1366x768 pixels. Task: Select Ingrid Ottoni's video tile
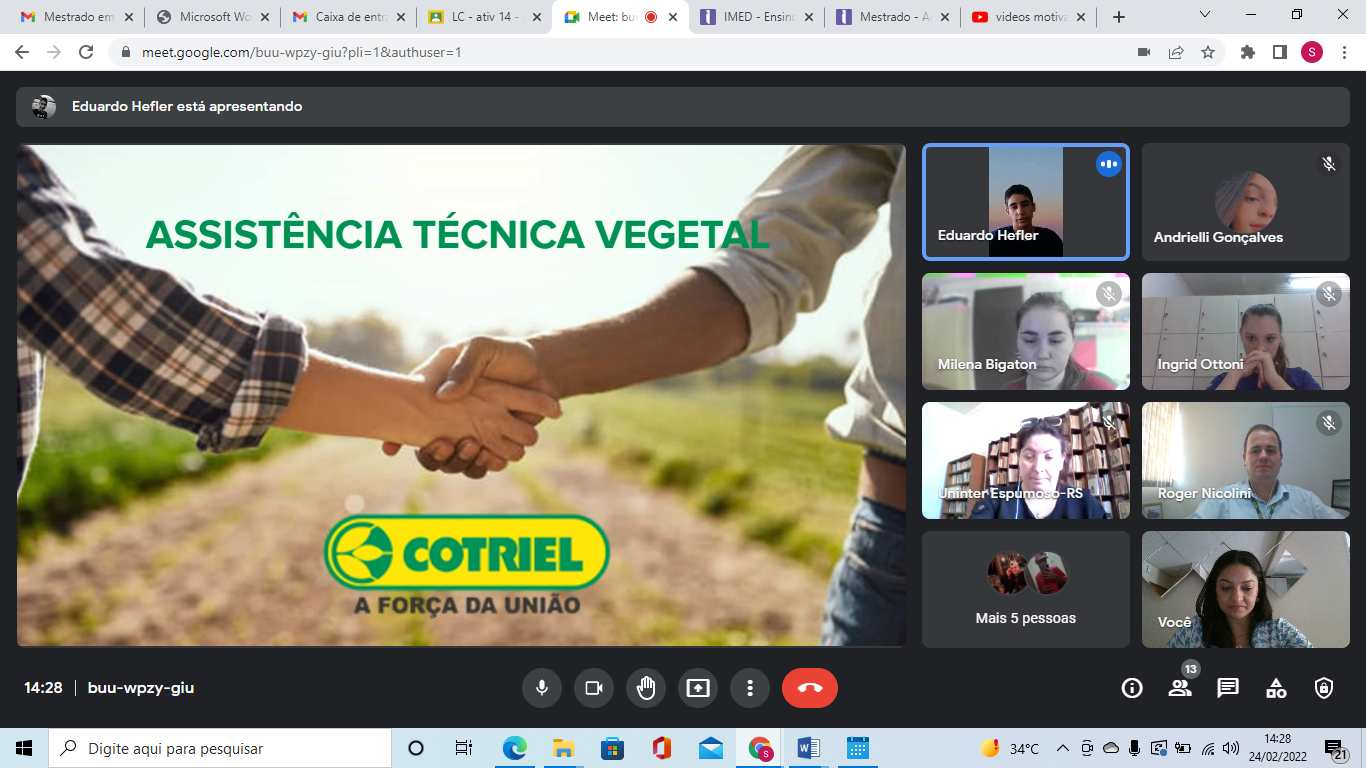(1246, 331)
